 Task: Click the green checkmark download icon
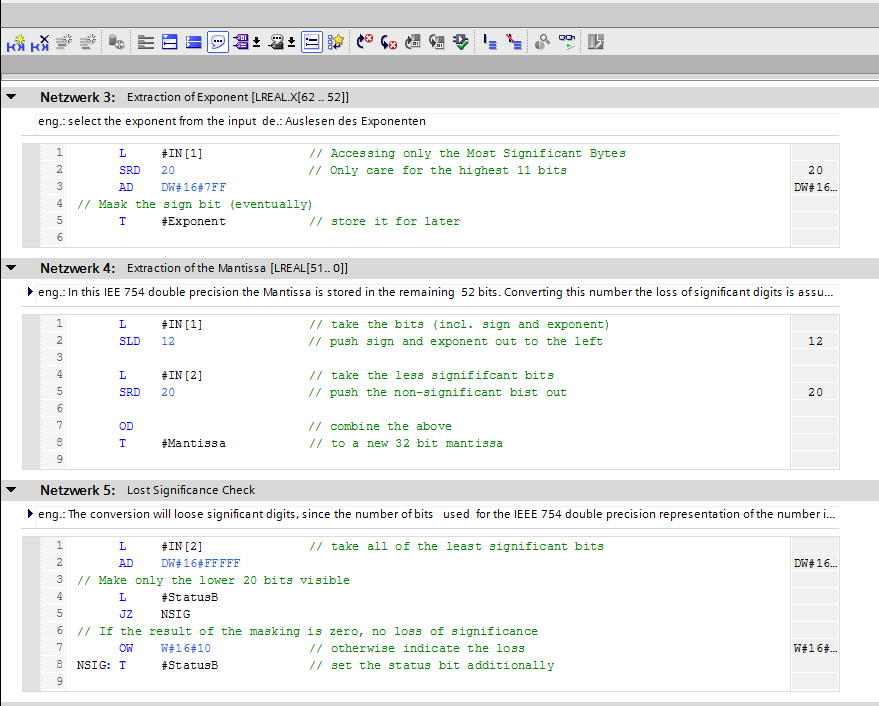click(460, 42)
